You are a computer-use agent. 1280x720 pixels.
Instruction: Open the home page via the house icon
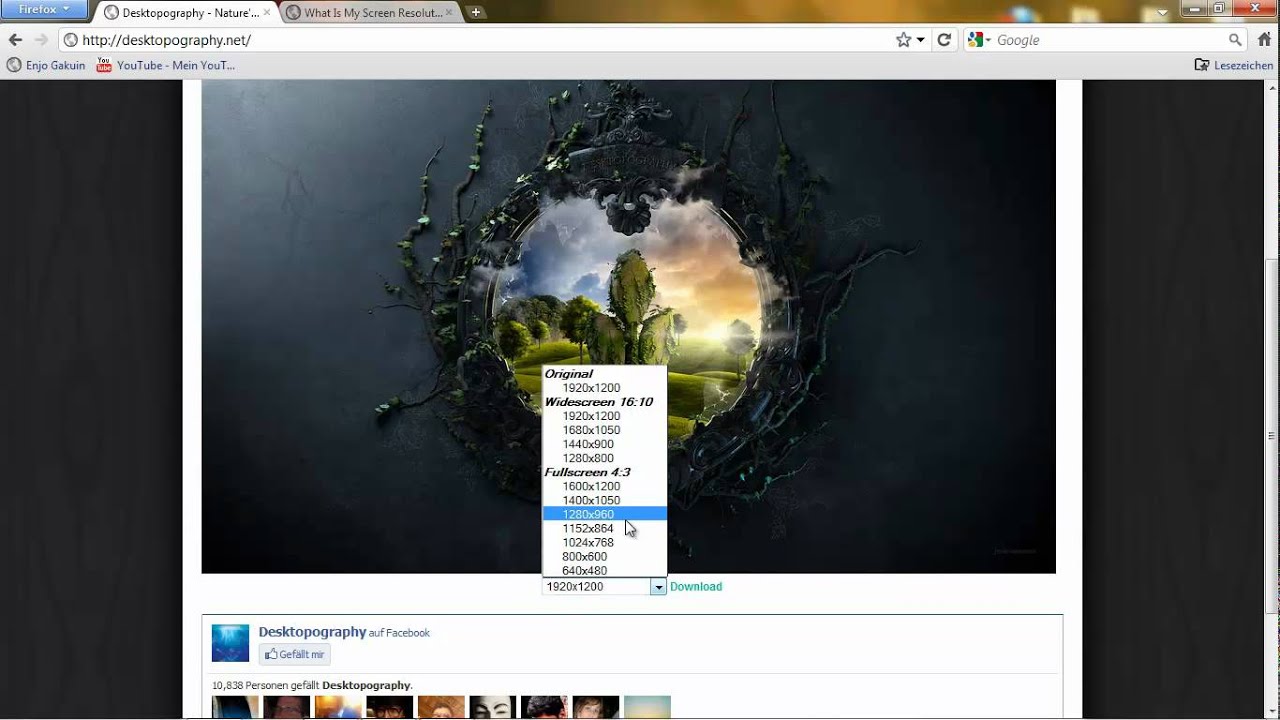pos(1265,40)
